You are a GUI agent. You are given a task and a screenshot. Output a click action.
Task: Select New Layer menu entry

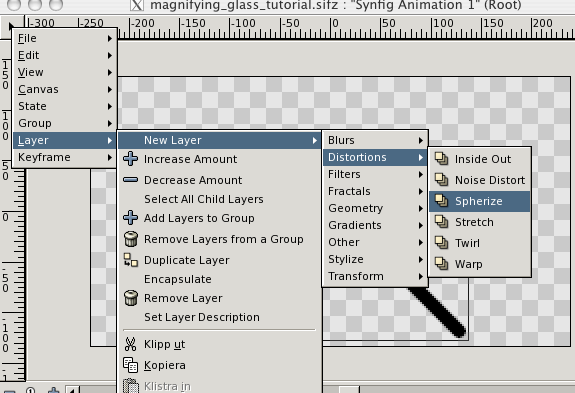tap(219, 140)
